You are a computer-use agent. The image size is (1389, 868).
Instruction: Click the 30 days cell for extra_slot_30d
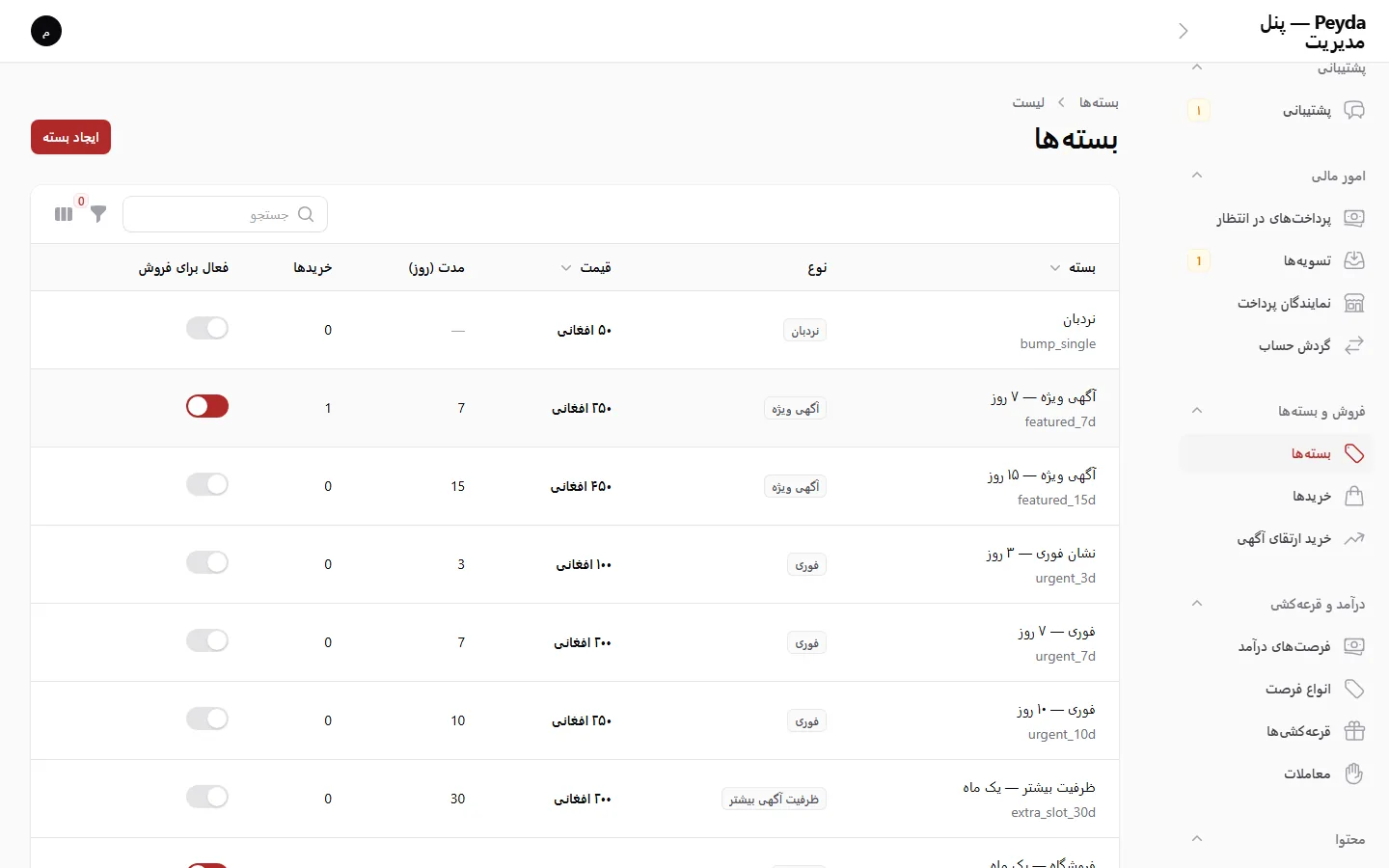457,799
